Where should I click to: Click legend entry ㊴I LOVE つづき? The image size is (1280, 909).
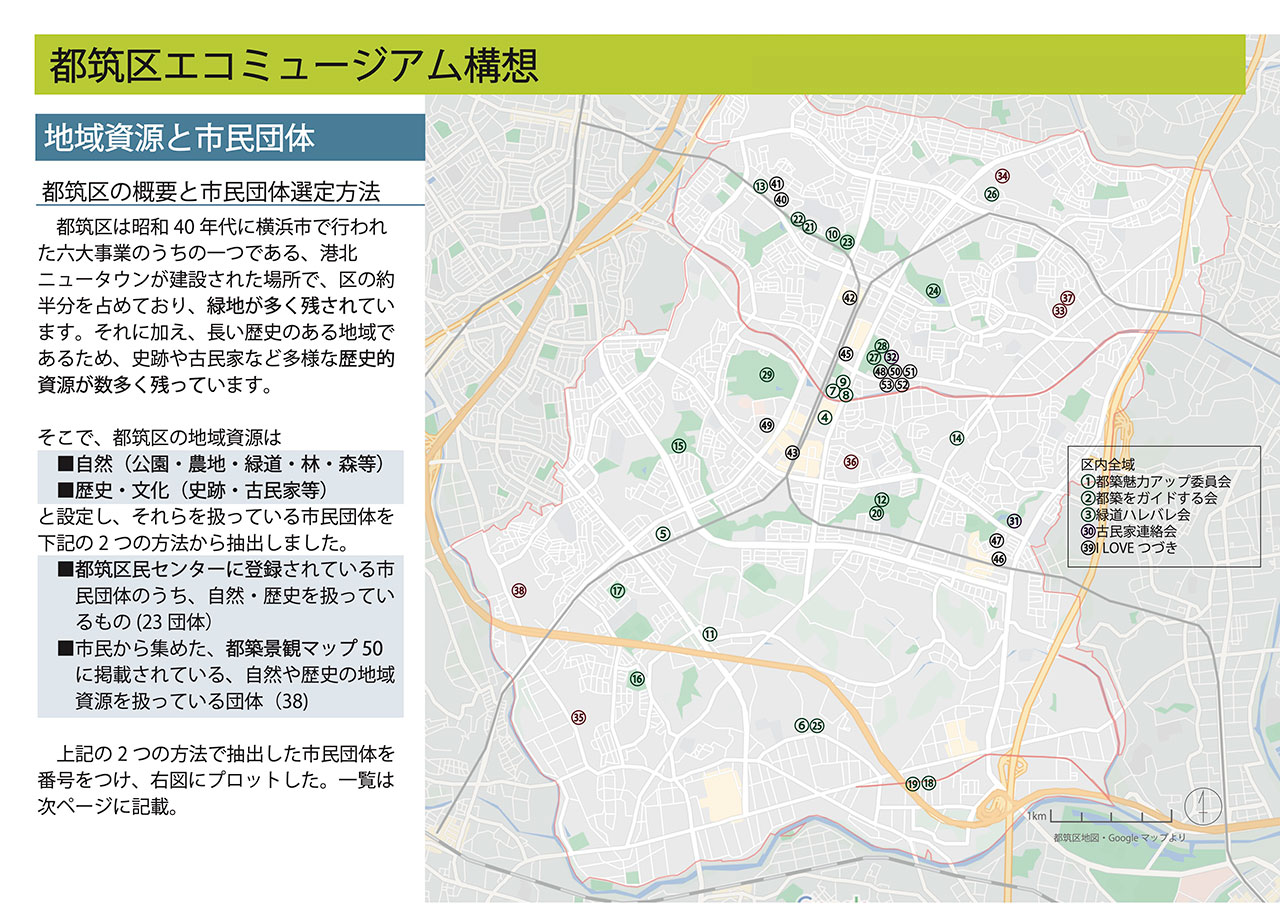point(1130,548)
